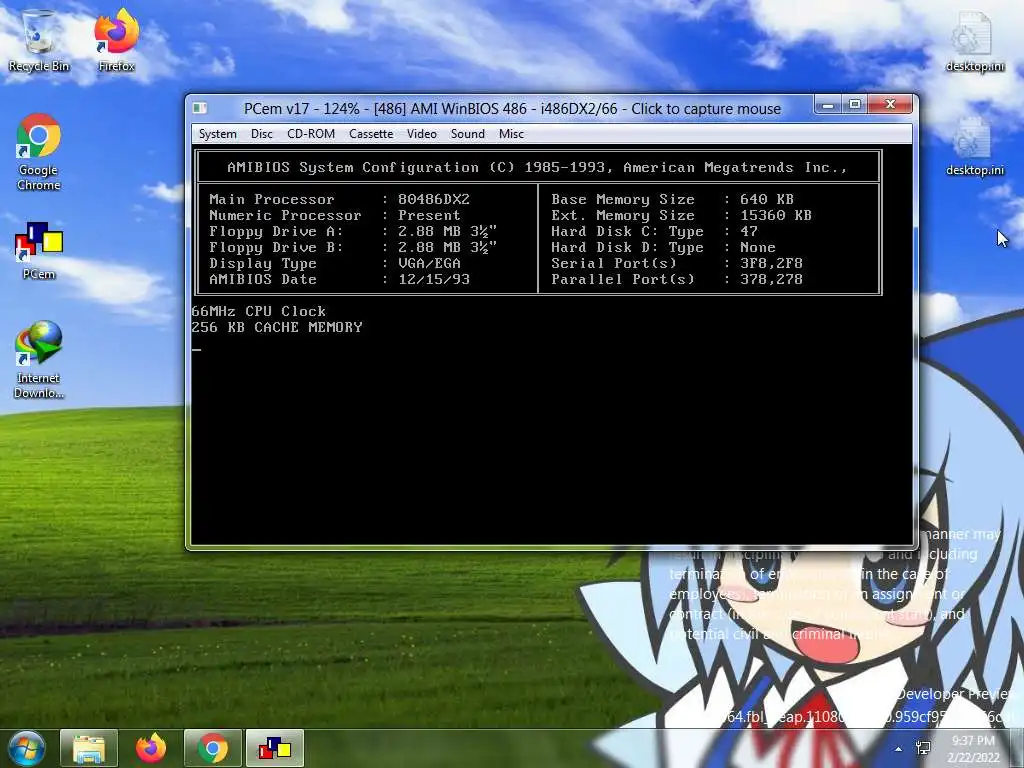Click the '66MHz CPU Clock' text
The width and height of the screenshot is (1024, 768).
pyautogui.click(x=259, y=312)
